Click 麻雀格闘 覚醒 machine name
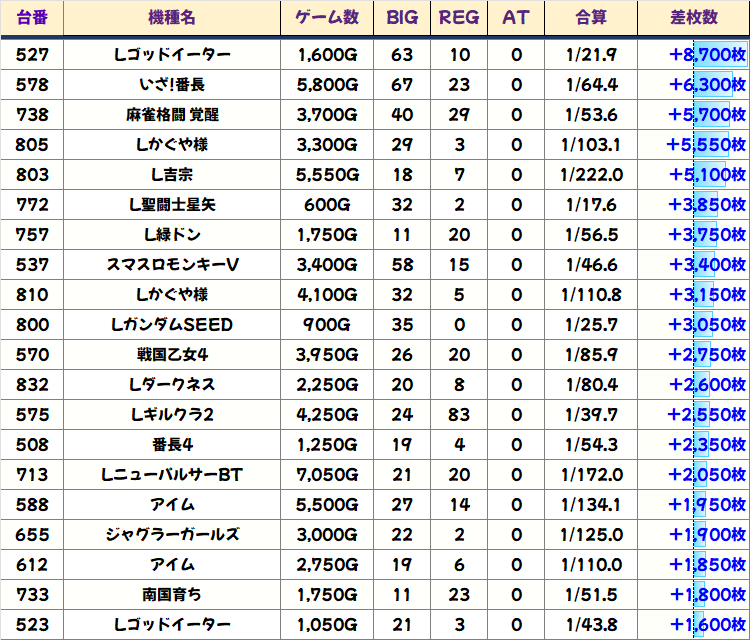The width and height of the screenshot is (750, 640). [172, 115]
